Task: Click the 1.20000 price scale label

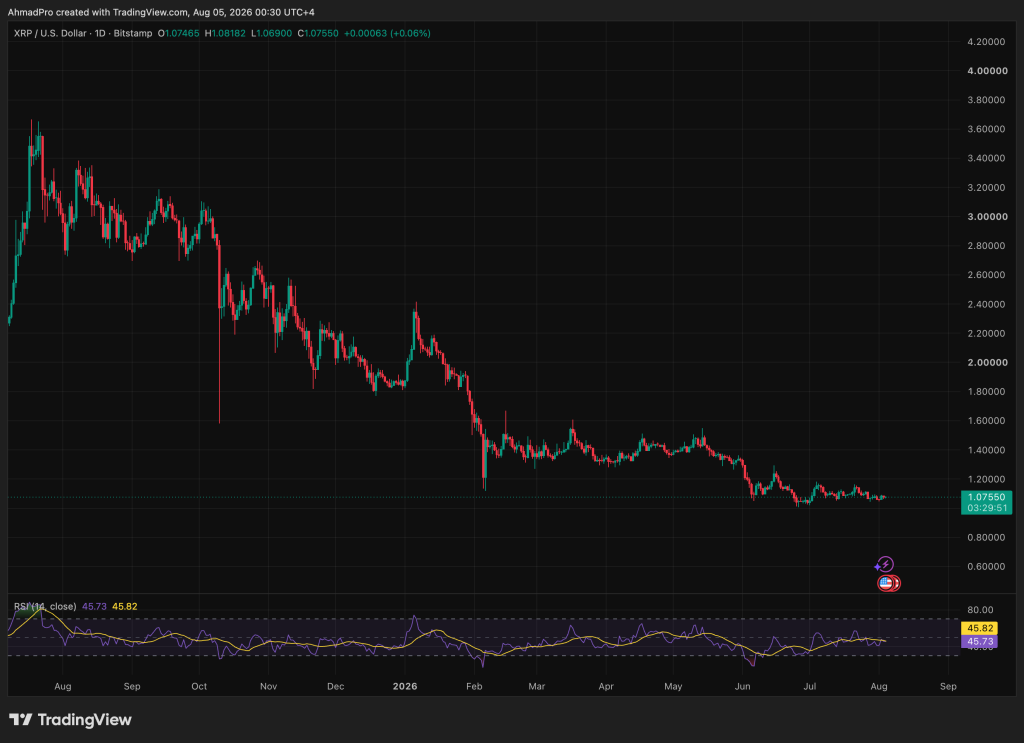Action: pyautogui.click(x=986, y=479)
